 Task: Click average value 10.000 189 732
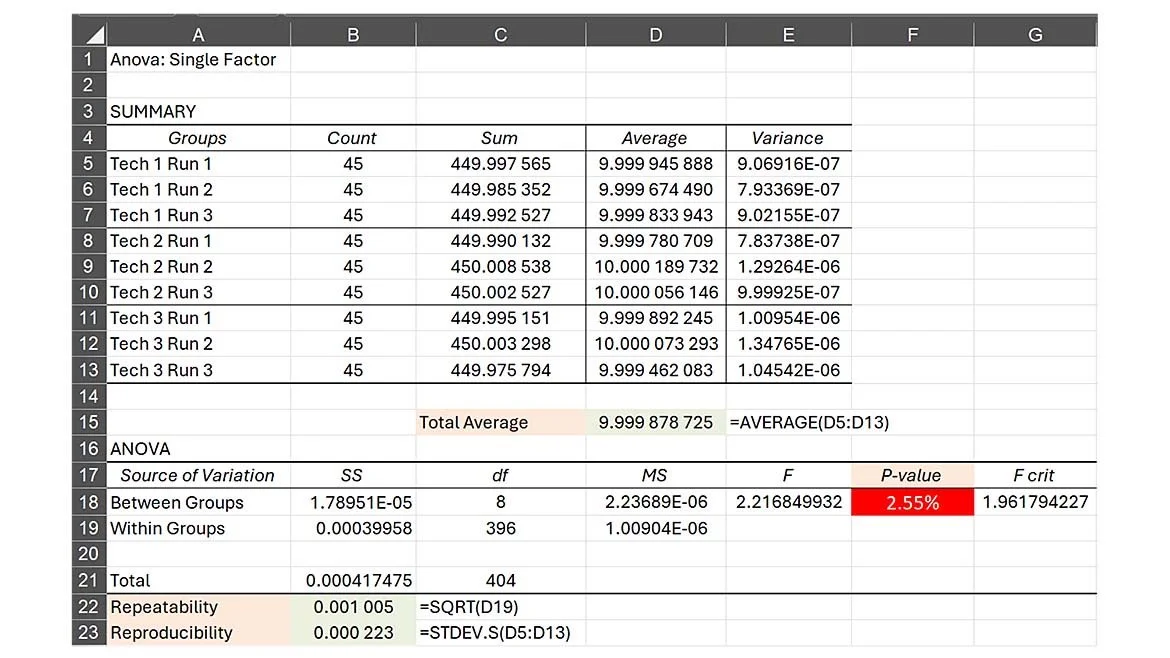655,266
